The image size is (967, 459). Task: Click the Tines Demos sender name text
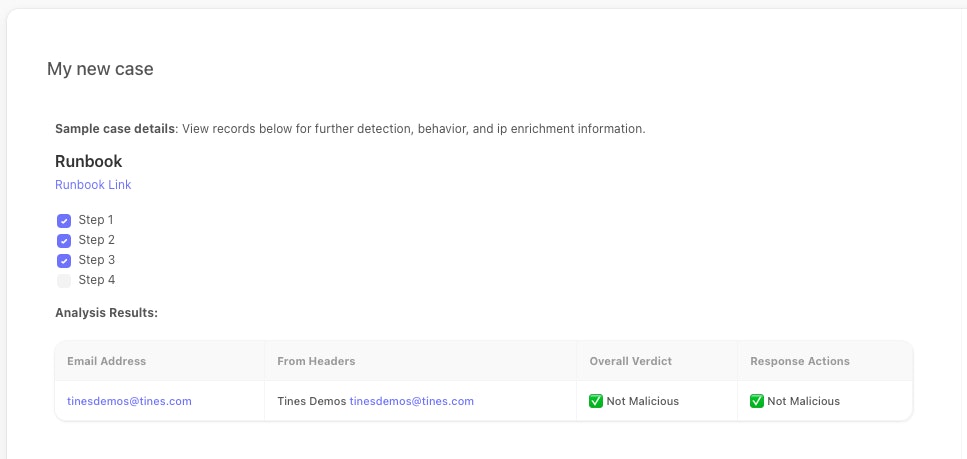[x=311, y=401]
